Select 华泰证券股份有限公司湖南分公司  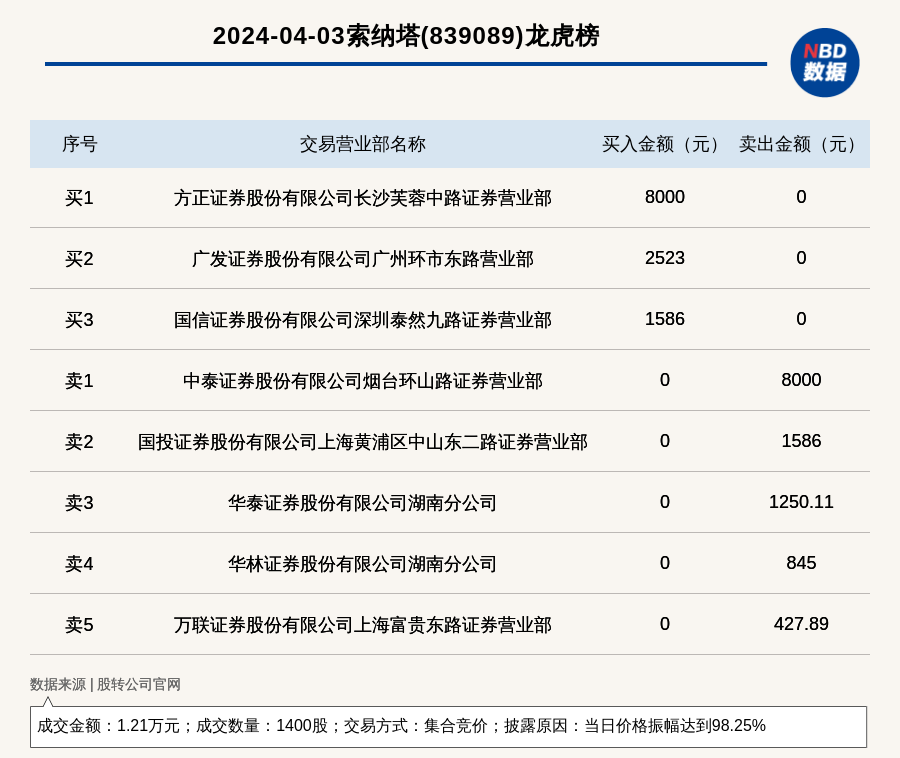click(x=363, y=503)
